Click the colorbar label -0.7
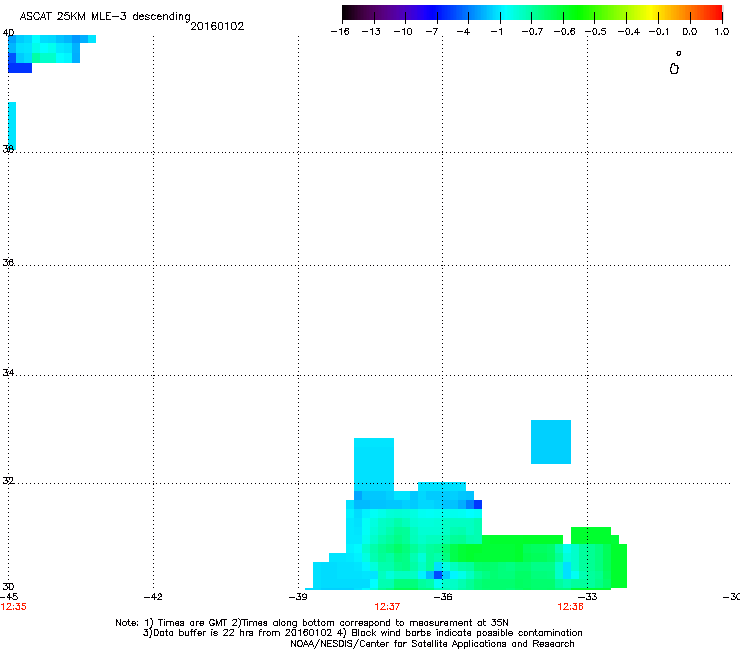The image size is (740, 650). pos(532,32)
